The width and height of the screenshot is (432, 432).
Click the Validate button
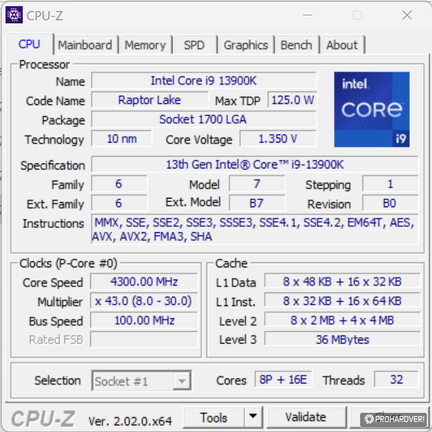[306, 417]
